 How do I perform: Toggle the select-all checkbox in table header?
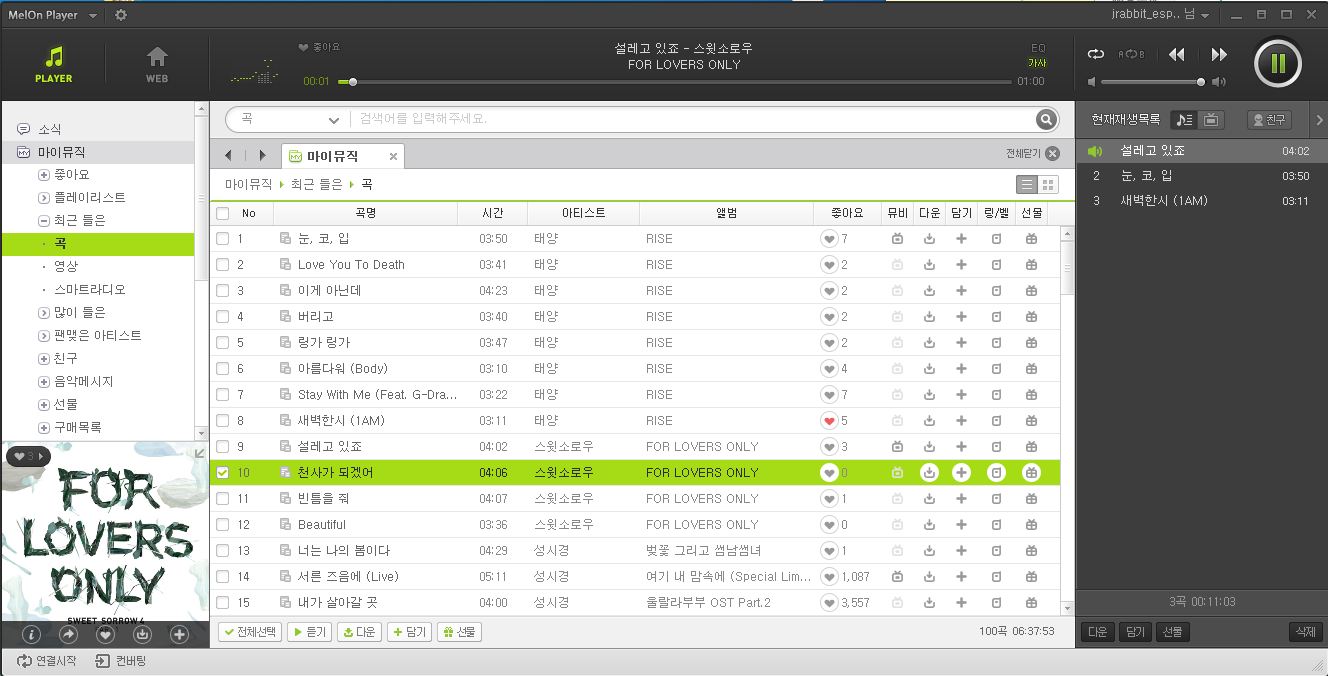coord(223,213)
